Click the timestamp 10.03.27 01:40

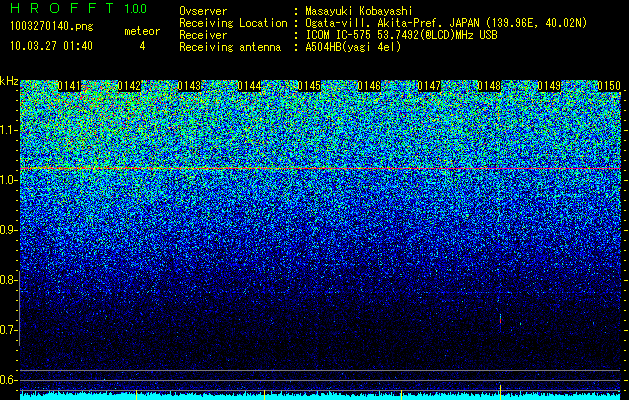(x=51, y=45)
